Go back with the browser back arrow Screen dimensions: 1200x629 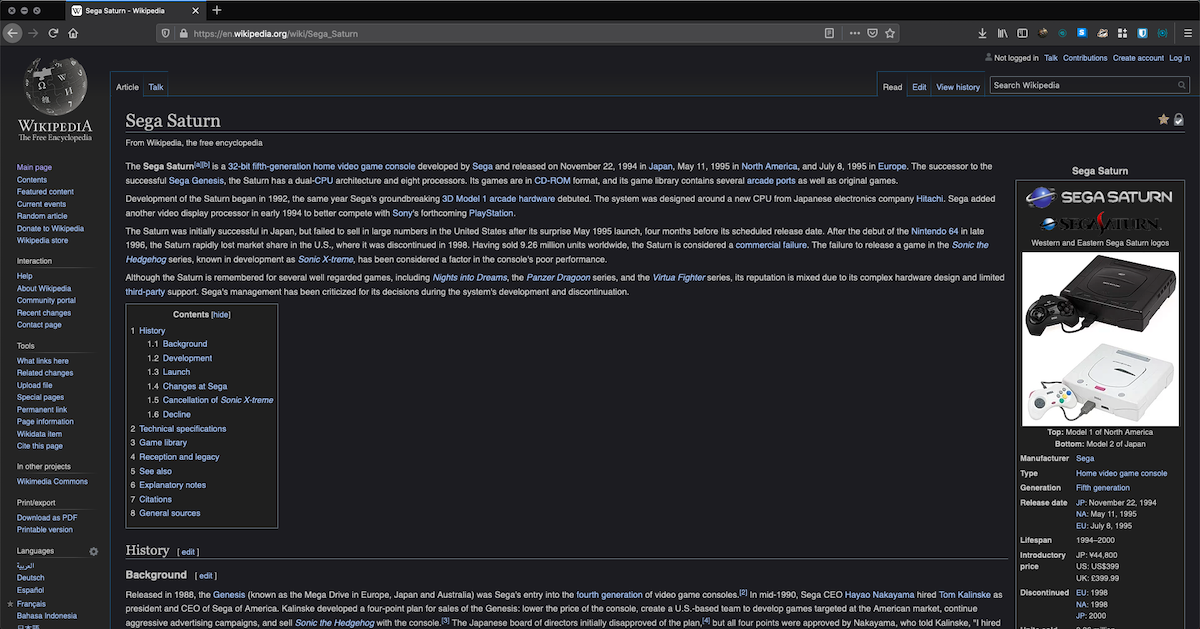pyautogui.click(x=13, y=33)
